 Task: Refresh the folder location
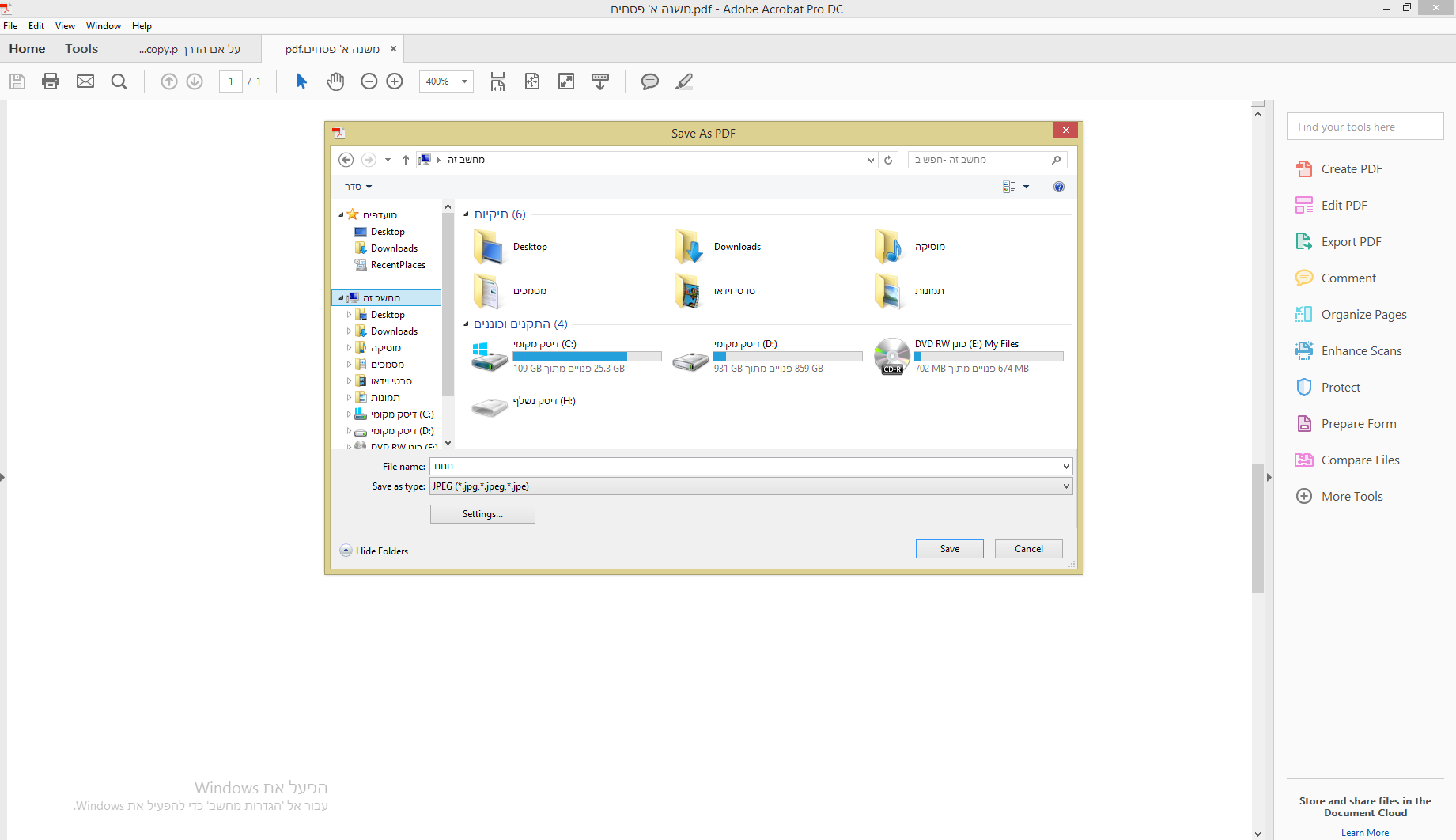[888, 160]
